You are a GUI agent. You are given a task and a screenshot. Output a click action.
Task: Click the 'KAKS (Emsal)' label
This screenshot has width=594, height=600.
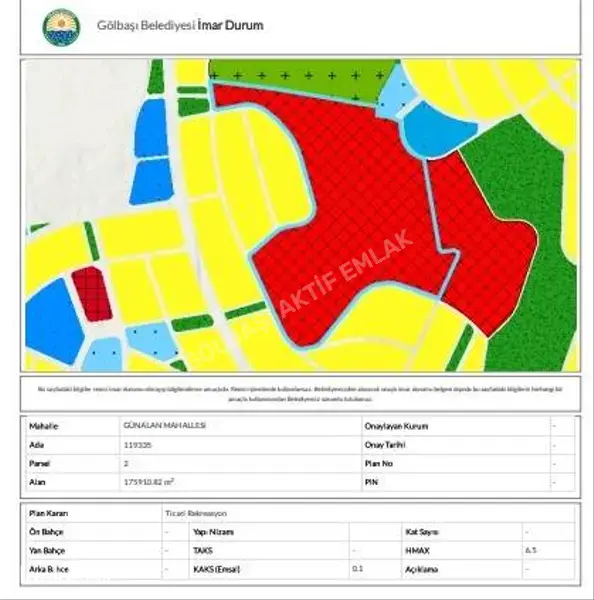coord(217,569)
